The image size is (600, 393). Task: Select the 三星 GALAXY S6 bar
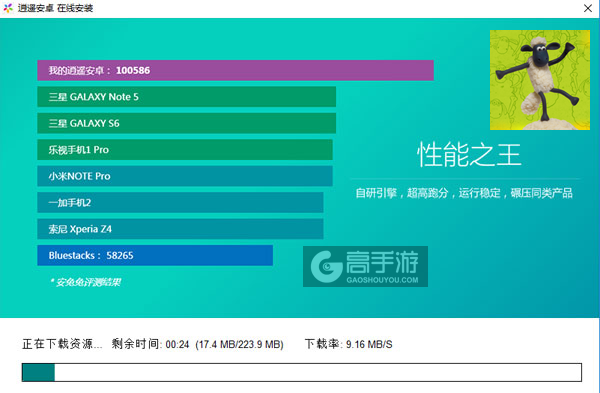point(186,123)
